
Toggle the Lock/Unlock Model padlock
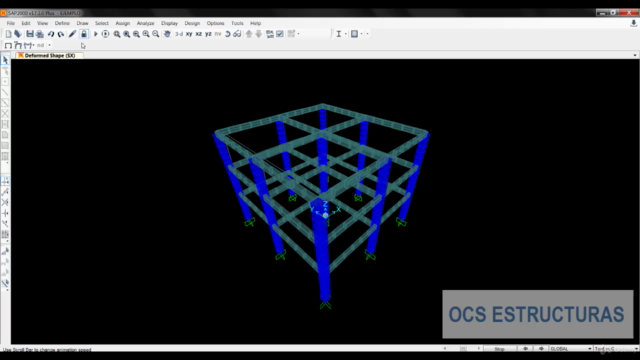pos(84,34)
